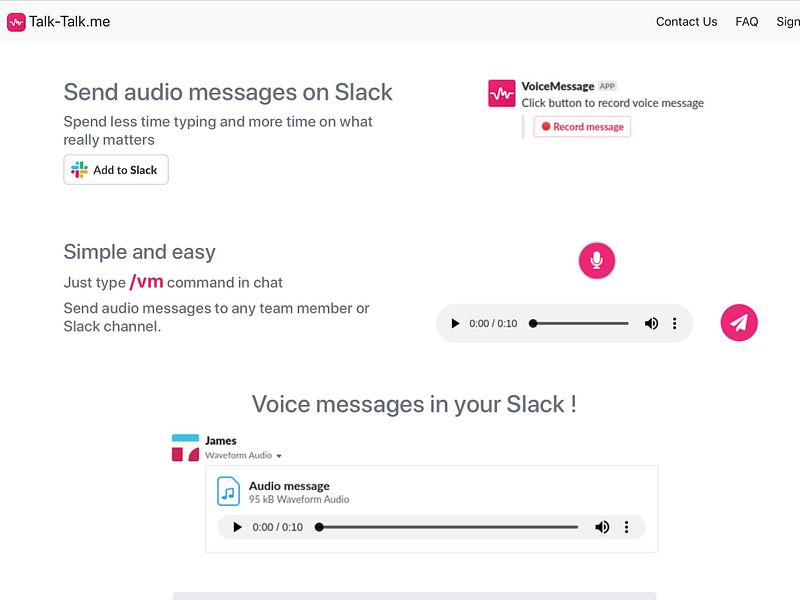Click the Send audio messages on Slack heading
Screen dimensions: 800x600
tap(228, 92)
